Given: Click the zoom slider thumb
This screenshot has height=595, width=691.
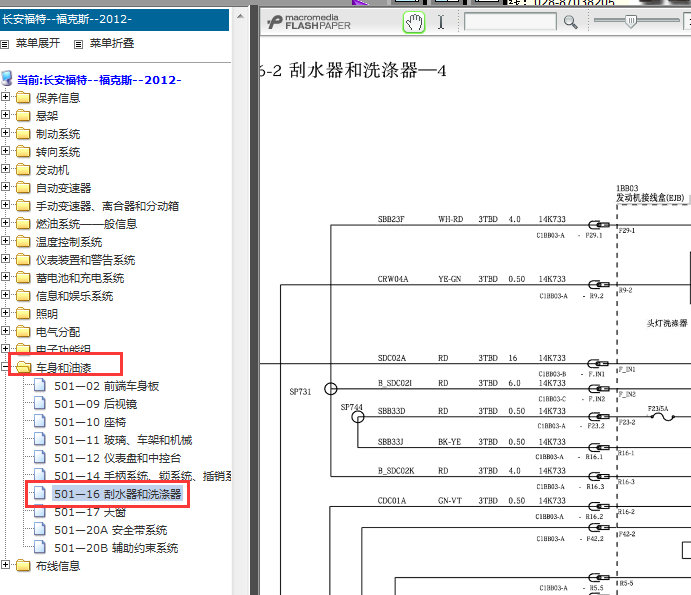Looking at the screenshot, I should point(631,21).
